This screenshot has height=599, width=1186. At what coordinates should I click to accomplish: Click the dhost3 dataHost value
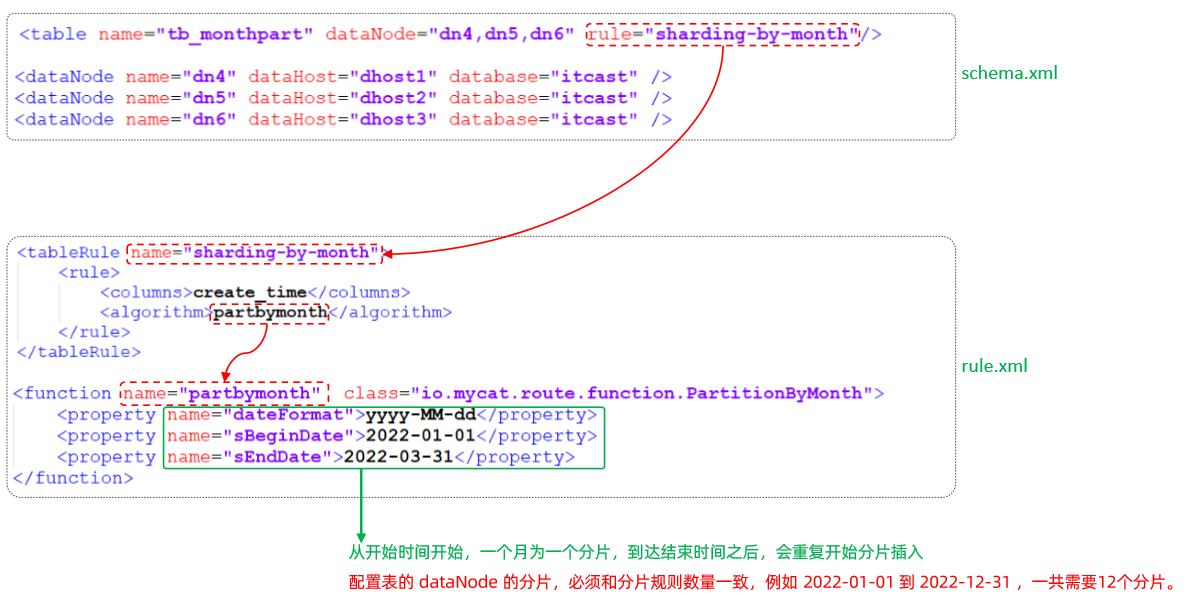pos(393,119)
